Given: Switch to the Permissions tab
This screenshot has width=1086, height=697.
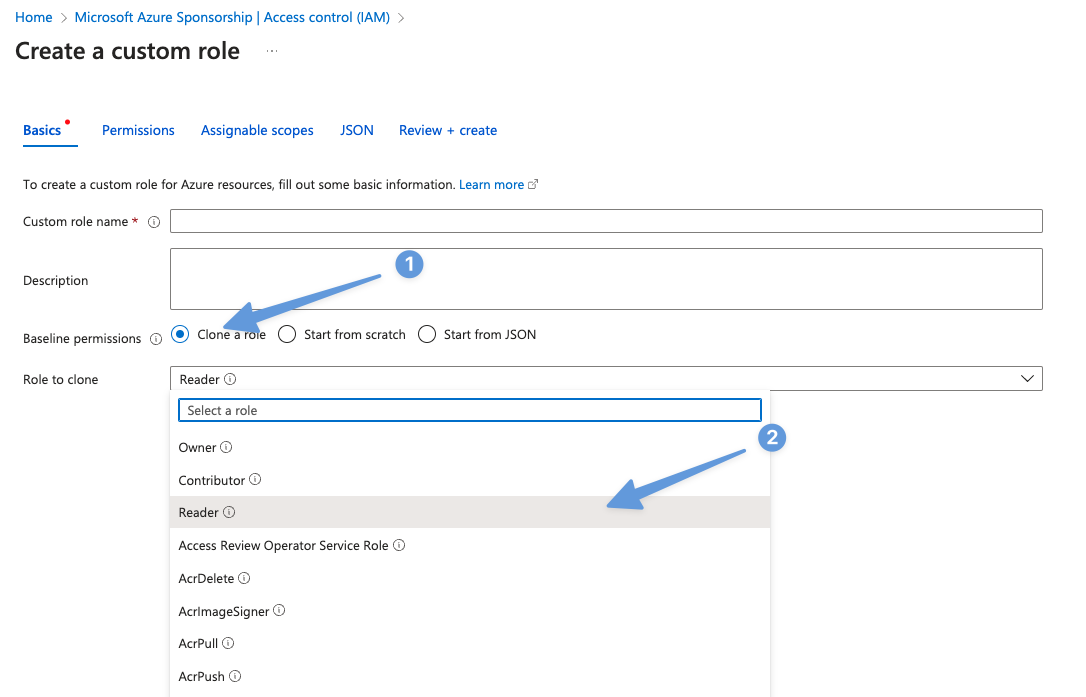Looking at the screenshot, I should [138, 130].
